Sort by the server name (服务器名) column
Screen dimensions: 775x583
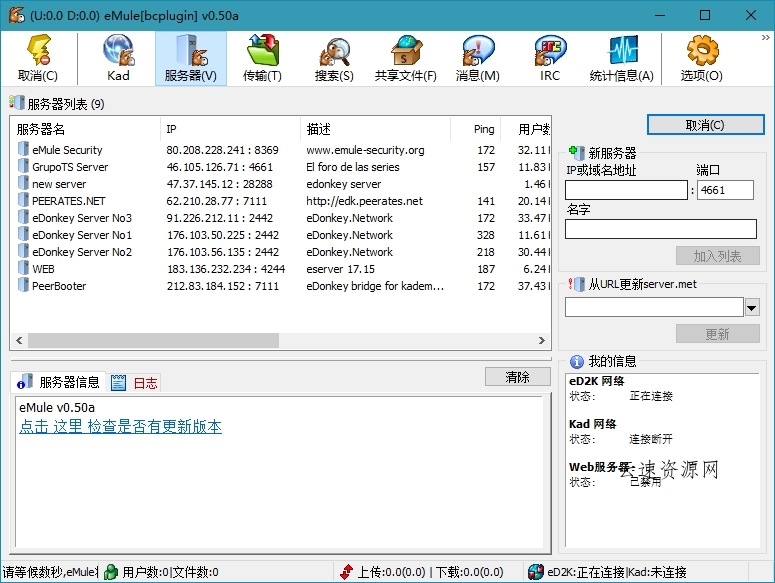coord(86,129)
